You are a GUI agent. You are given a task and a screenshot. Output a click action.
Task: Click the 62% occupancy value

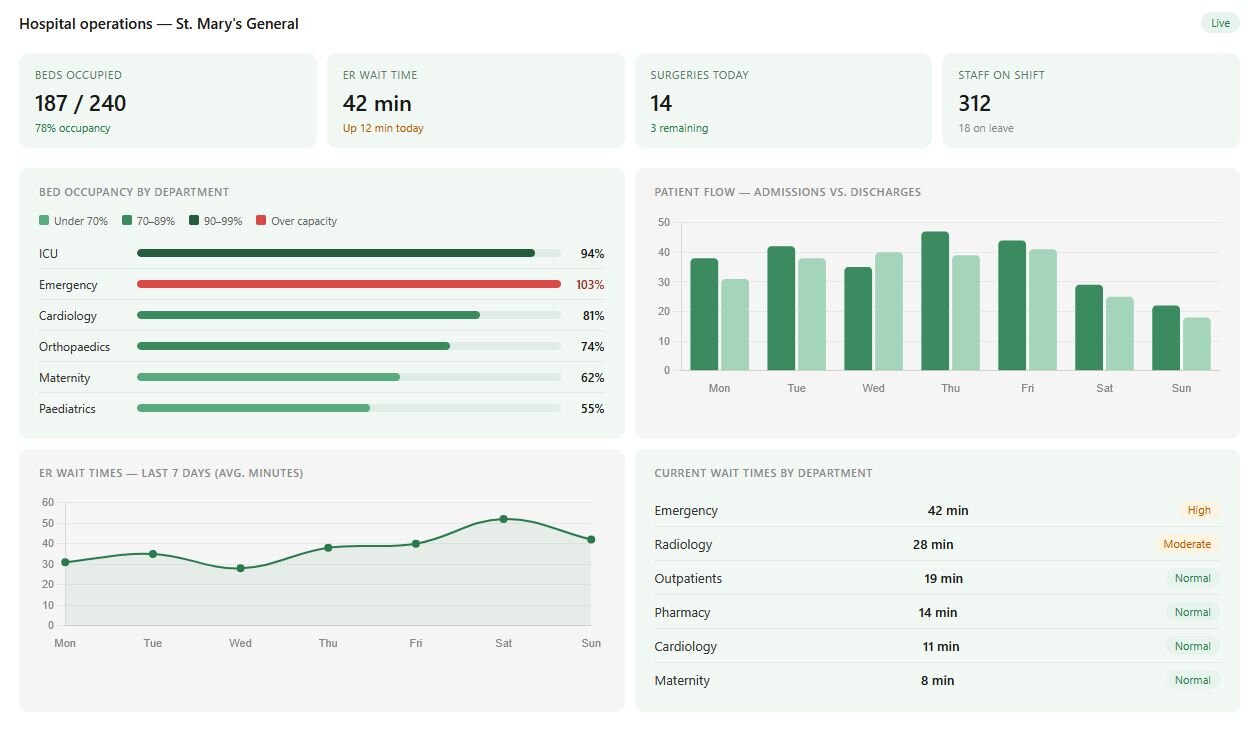tap(592, 378)
